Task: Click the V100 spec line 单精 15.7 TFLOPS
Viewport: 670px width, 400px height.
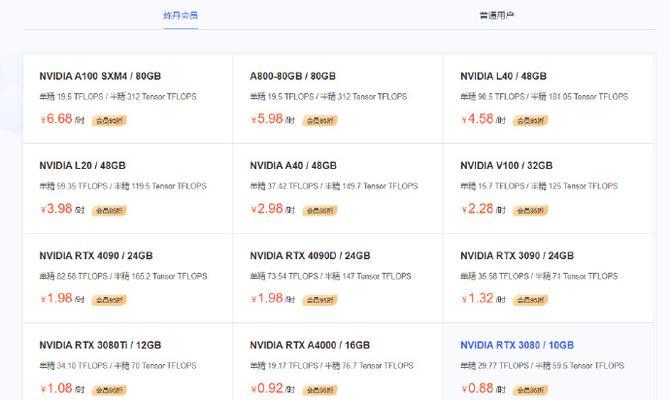Action: (x=492, y=186)
